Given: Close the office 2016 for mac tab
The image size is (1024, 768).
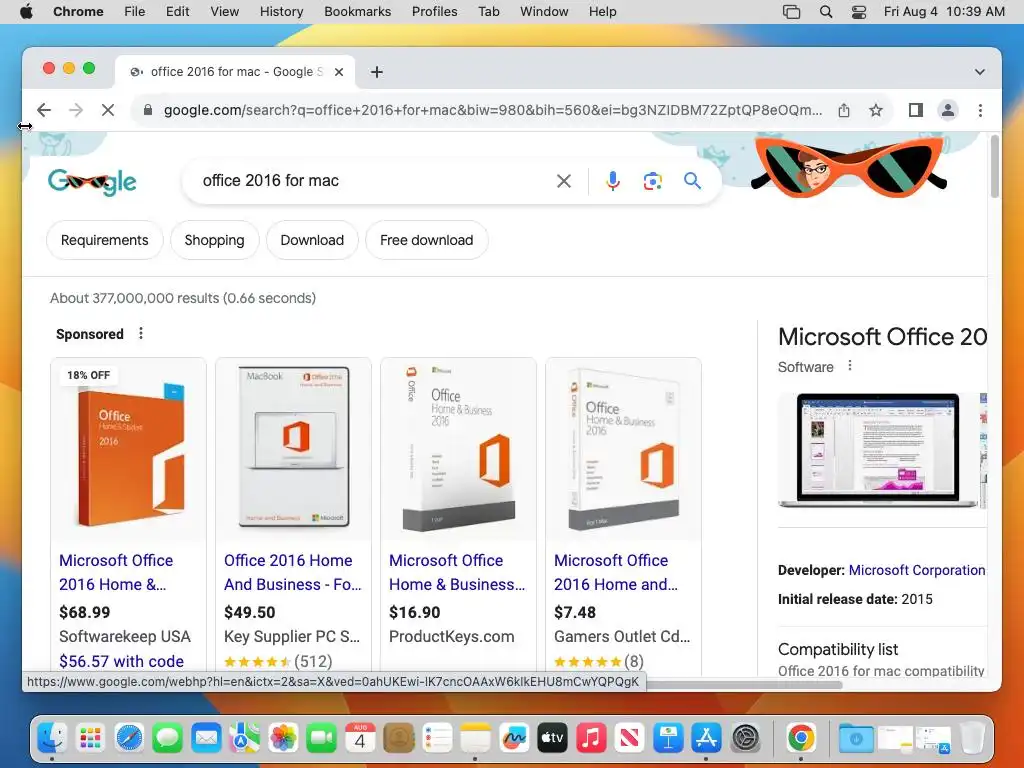Looking at the screenshot, I should (339, 72).
